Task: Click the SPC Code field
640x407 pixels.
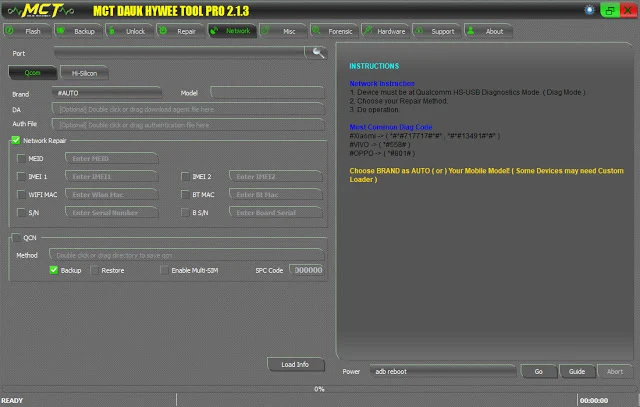Action: (307, 270)
